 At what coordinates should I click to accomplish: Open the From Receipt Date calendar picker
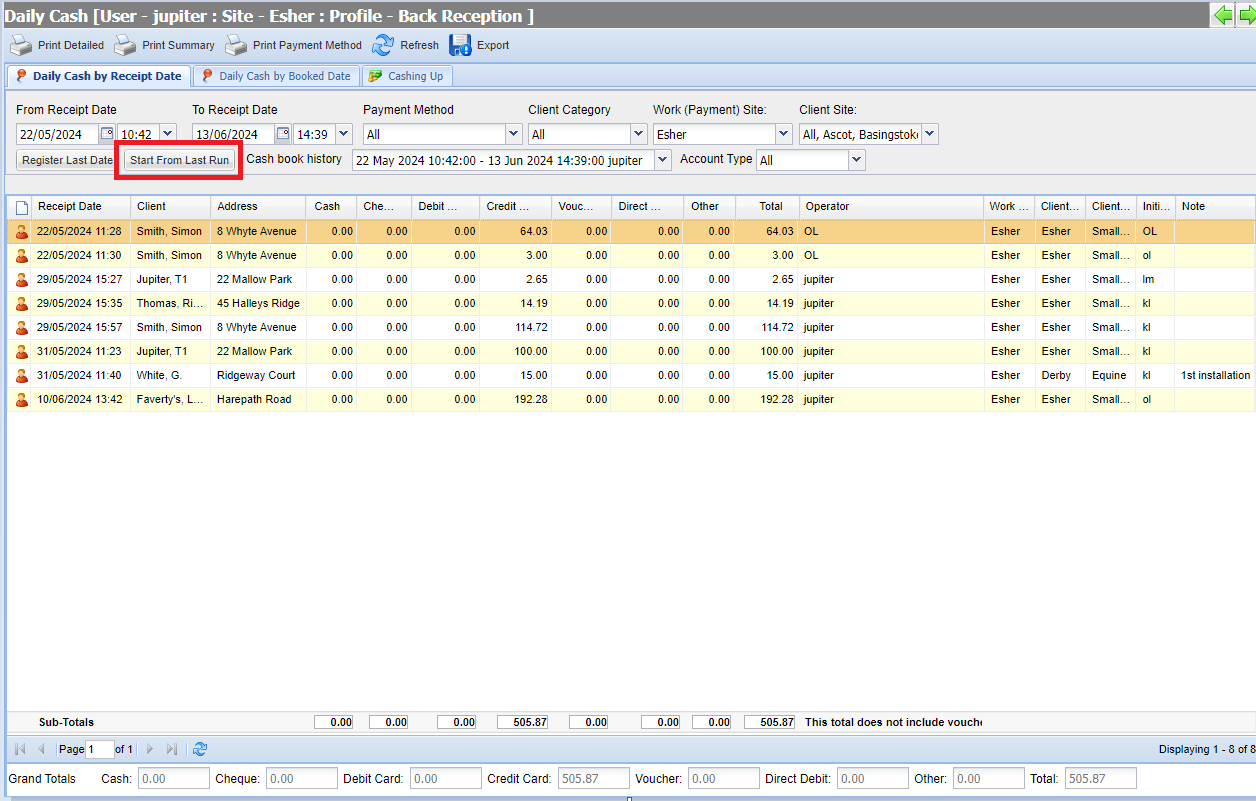[107, 134]
